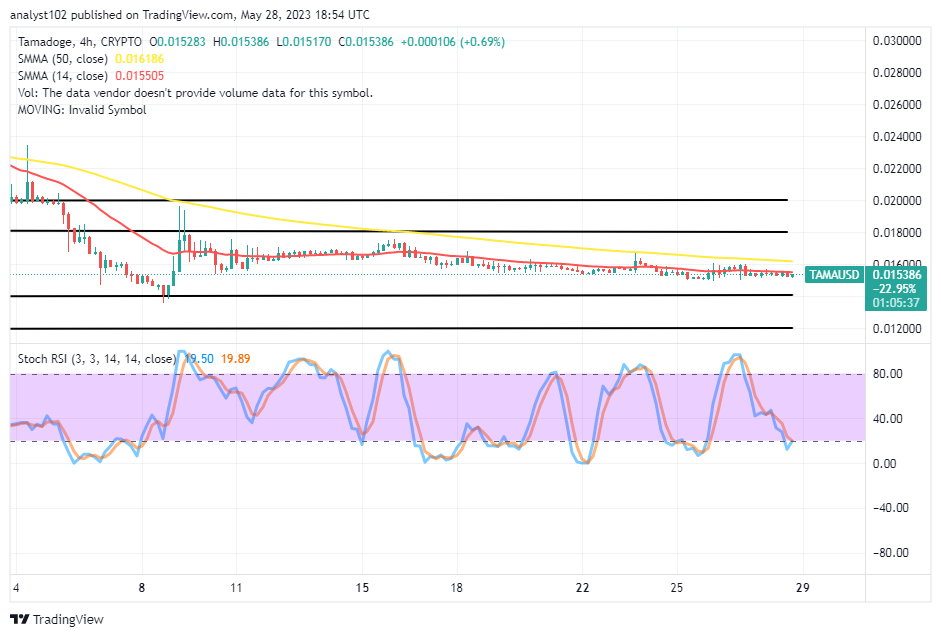941x637 pixels.
Task: Click the 0.022000 price axis label
Action: point(897,169)
